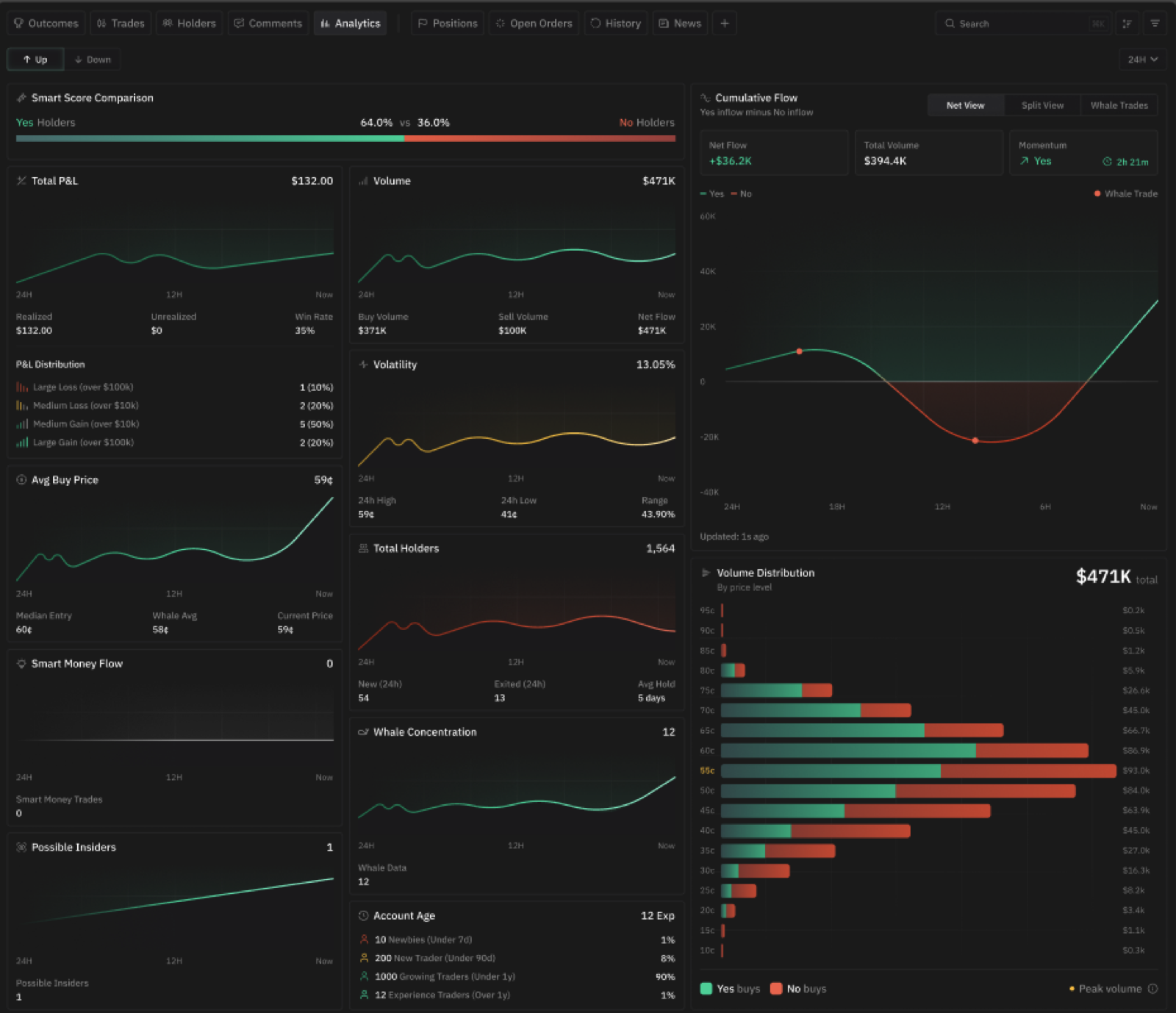Open the Positions tab
The image size is (1176, 1013).
coord(448,24)
